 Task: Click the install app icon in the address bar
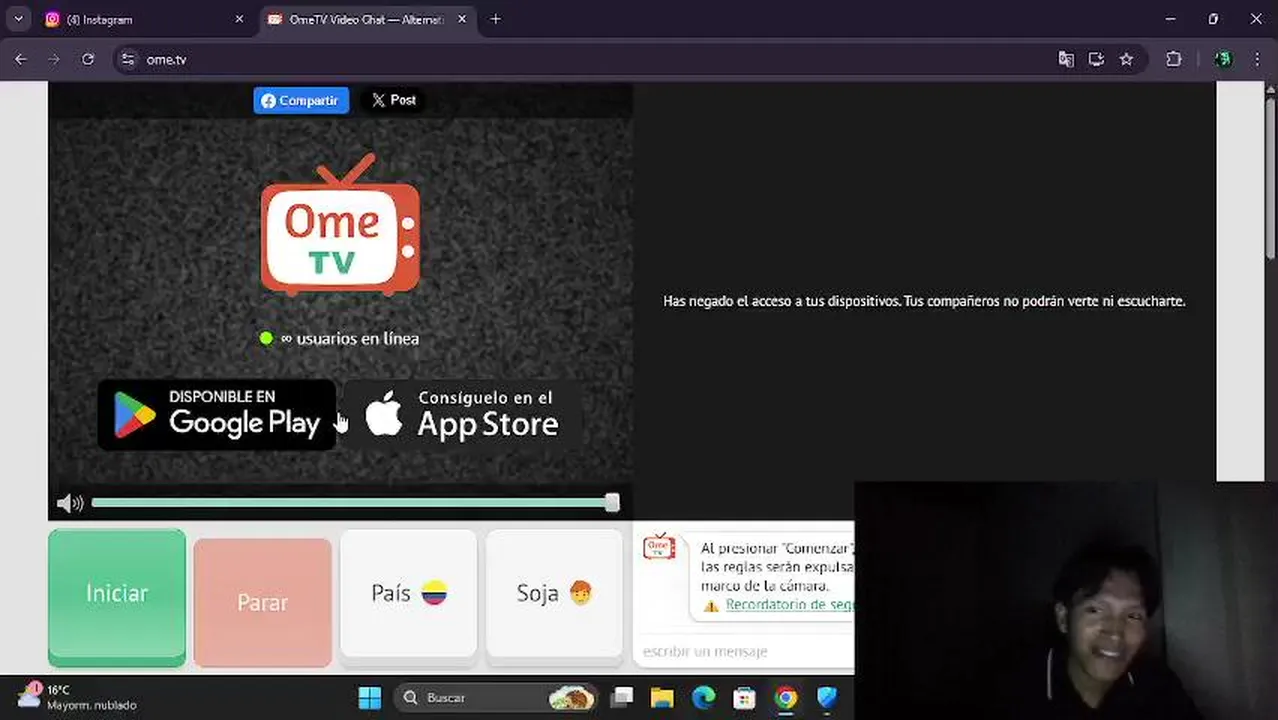pyautogui.click(x=1096, y=59)
